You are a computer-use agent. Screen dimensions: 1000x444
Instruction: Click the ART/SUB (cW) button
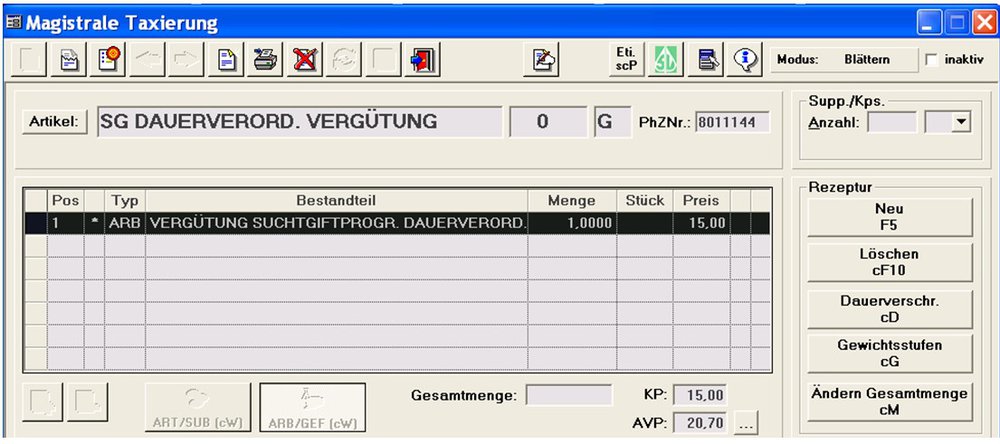pos(198,407)
